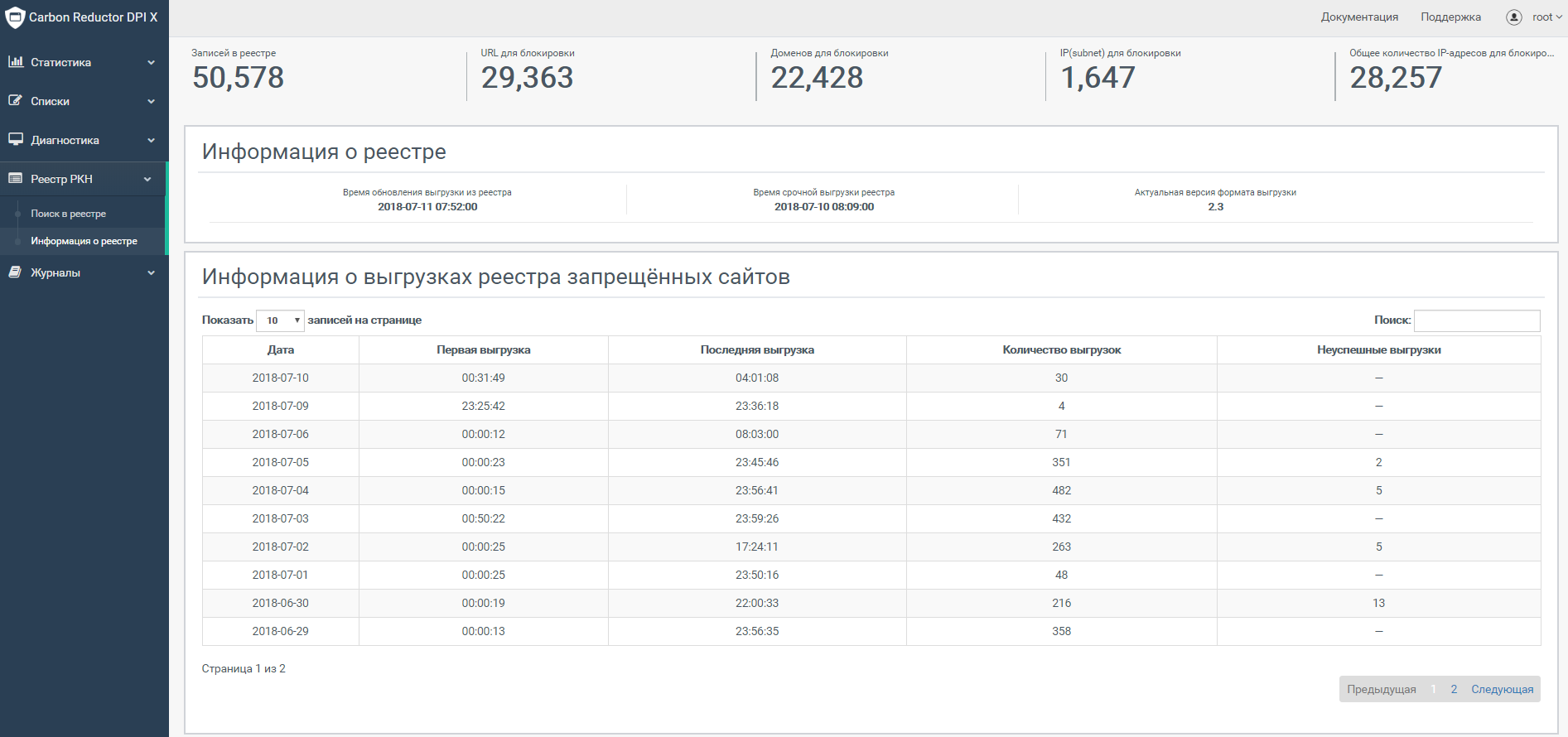Viewport: 1568px width, 737px height.
Task: Click the 29,363 URL blocking counter
Action: (528, 78)
